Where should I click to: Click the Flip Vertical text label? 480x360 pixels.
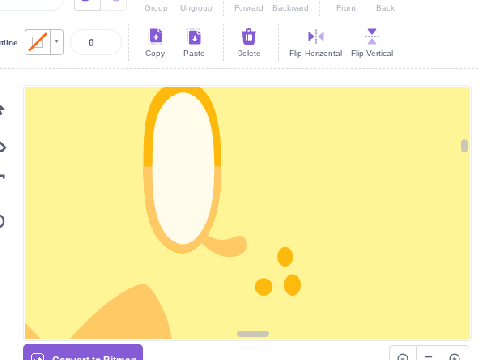(372, 53)
